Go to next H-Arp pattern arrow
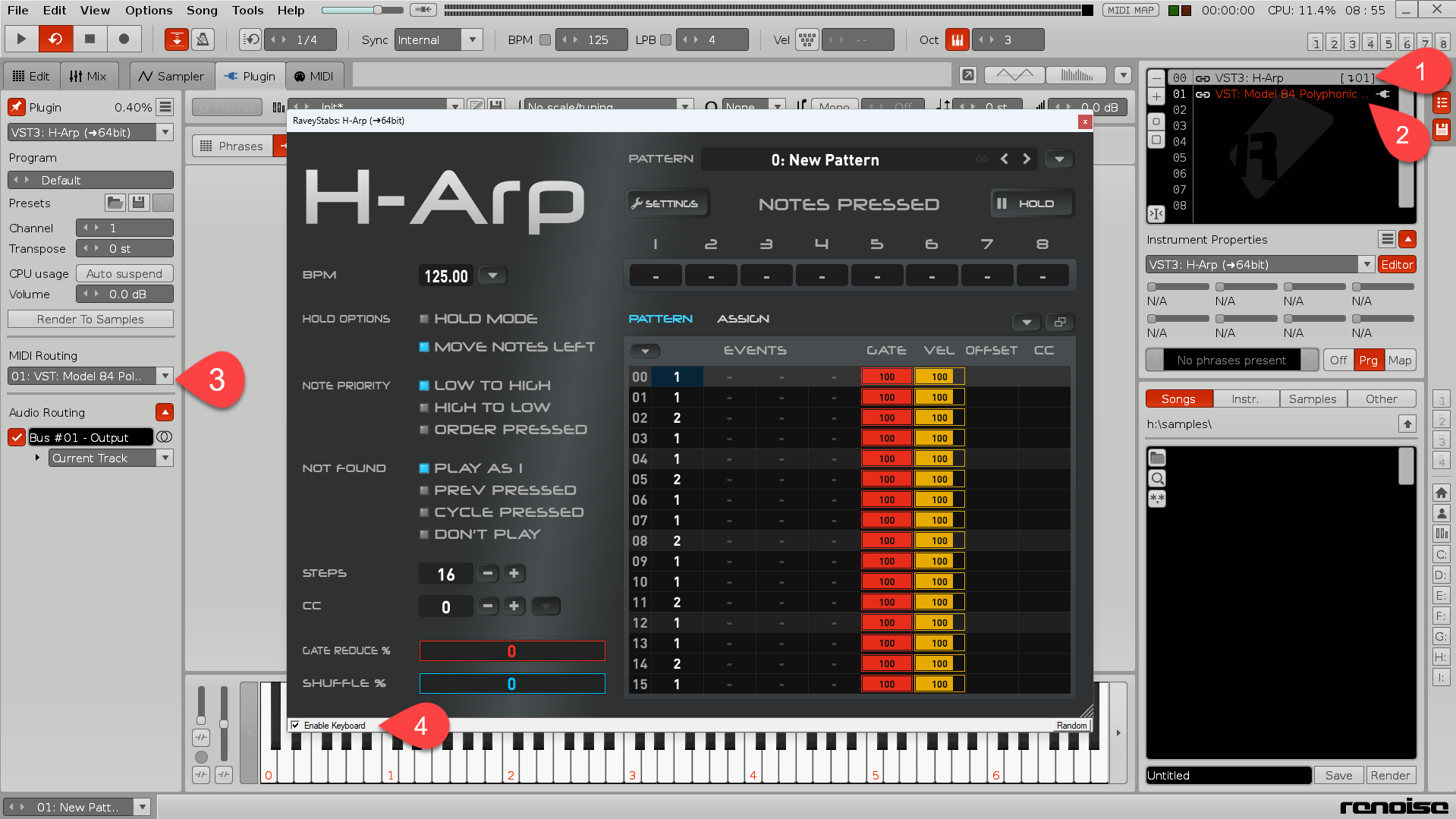The height and width of the screenshot is (819, 1456). [1027, 159]
